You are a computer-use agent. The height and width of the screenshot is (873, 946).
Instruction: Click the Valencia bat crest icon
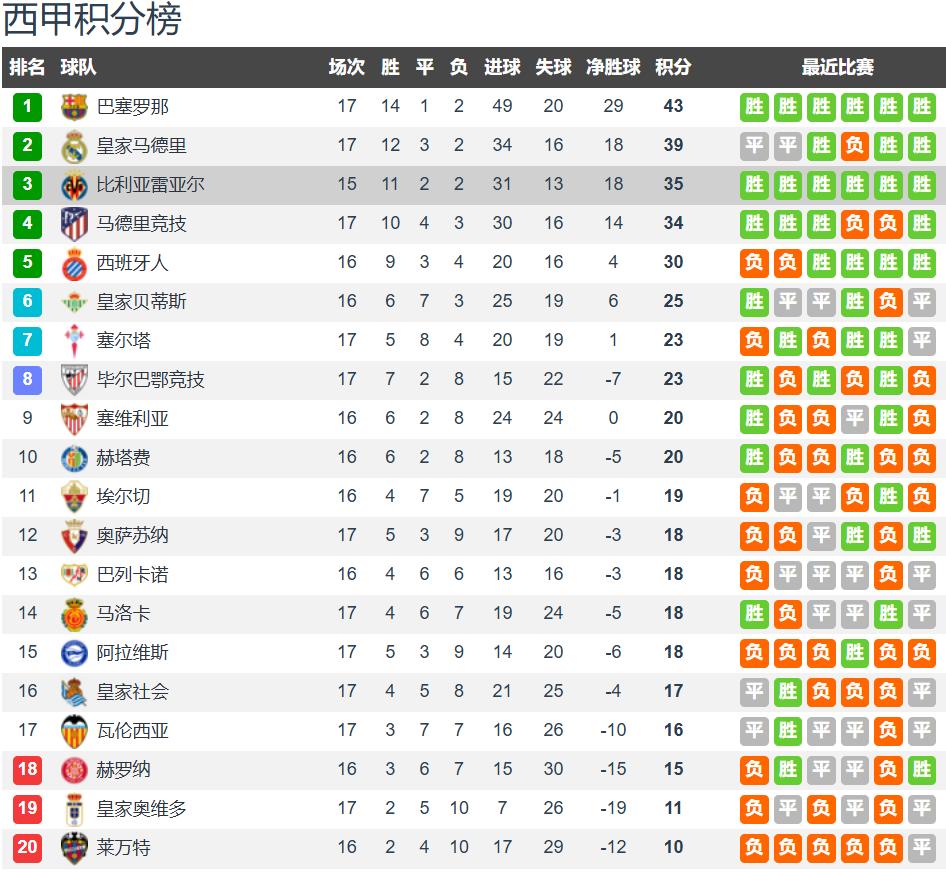[x=74, y=730]
